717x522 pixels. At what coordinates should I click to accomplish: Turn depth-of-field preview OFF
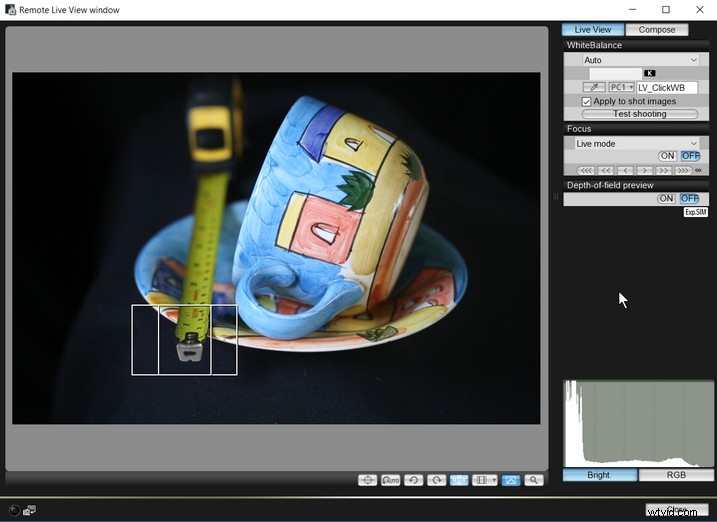(x=689, y=198)
